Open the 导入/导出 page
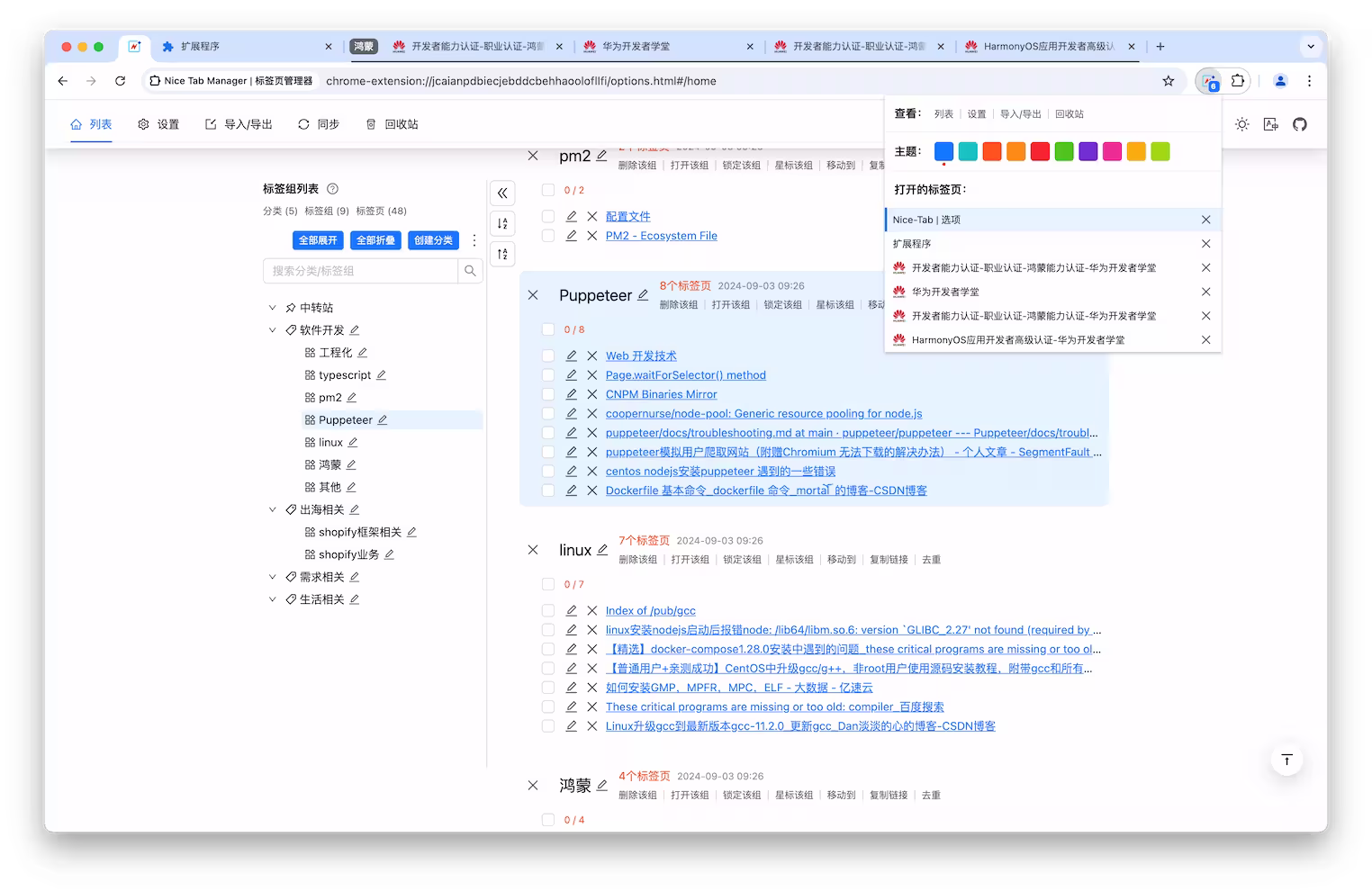Image resolution: width=1372 pixels, height=891 pixels. [238, 124]
